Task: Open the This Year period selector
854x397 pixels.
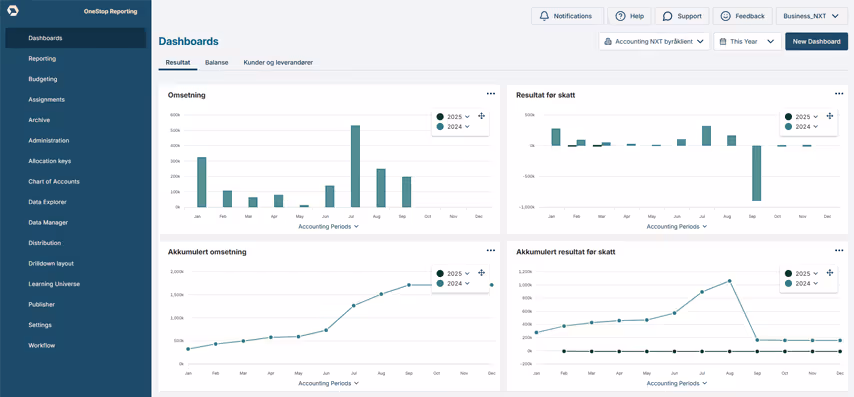Action: [748, 41]
